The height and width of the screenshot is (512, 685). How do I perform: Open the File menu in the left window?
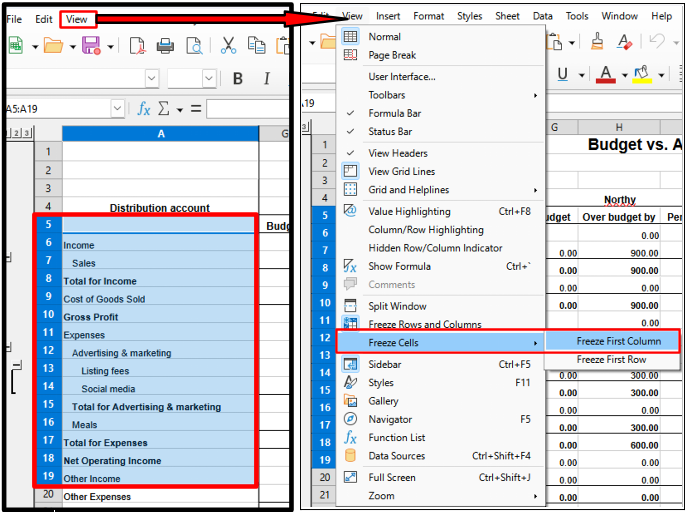(x=14, y=19)
